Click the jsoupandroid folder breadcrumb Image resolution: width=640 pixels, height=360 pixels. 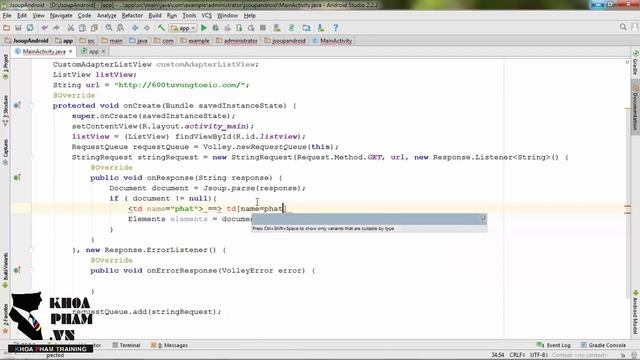click(285, 41)
